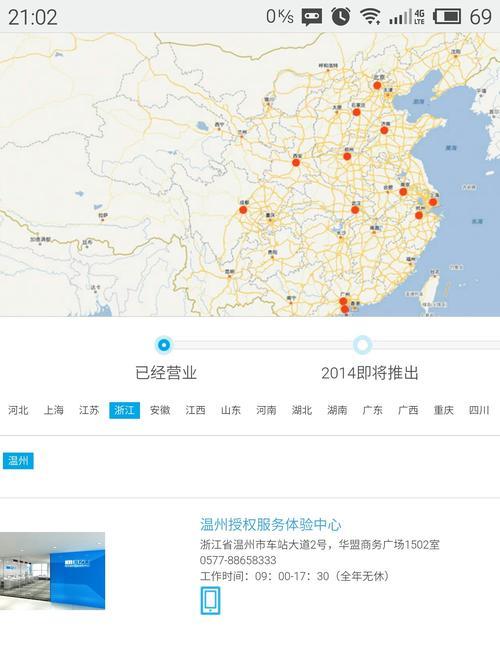Image resolution: width=500 pixels, height=666 pixels.
Task: Switch to the 湖北 province tab
Action: (x=302, y=410)
